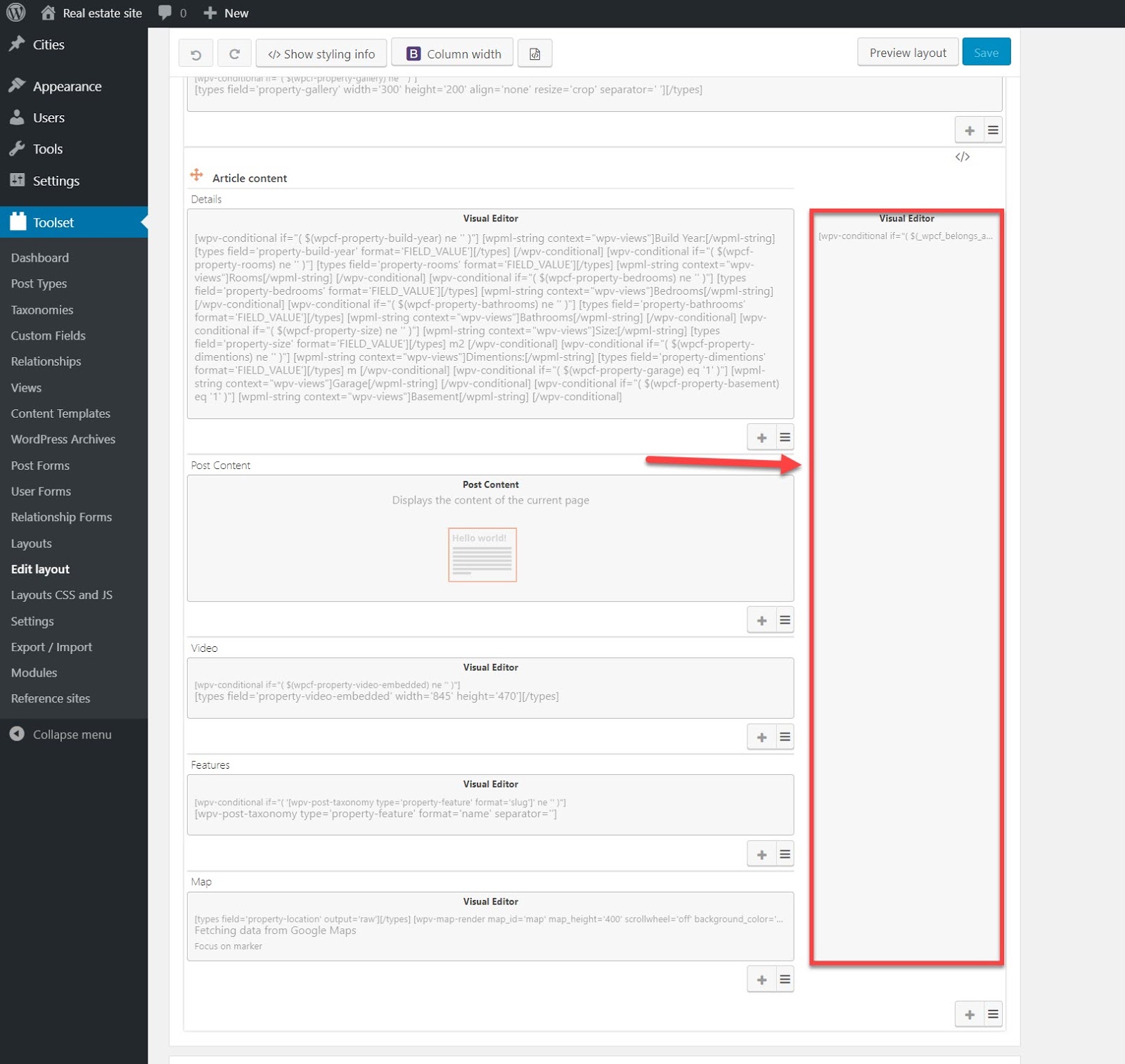This screenshot has width=1125, height=1064.
Task: Open row options menu below Post Content
Action: [785, 620]
